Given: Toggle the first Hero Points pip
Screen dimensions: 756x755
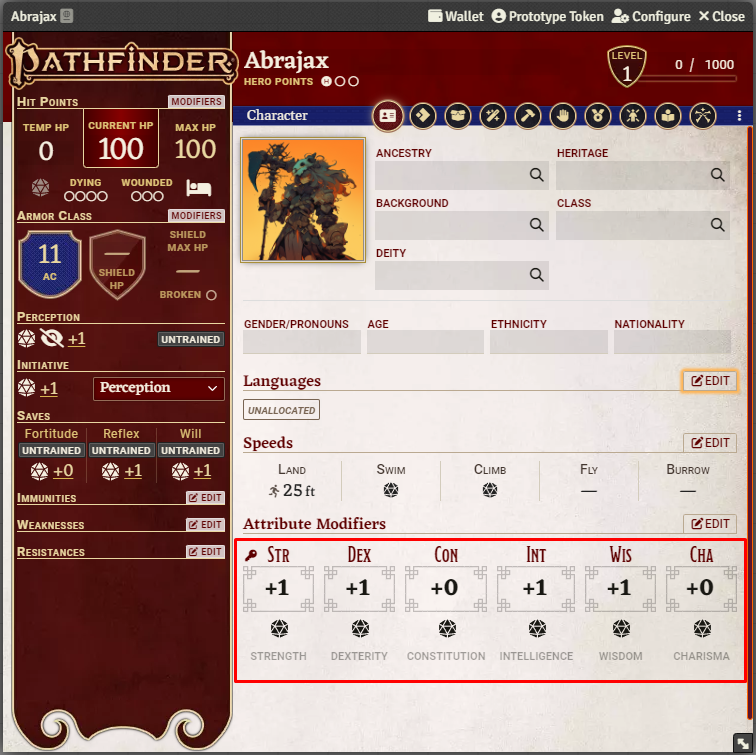Looking at the screenshot, I should (326, 81).
